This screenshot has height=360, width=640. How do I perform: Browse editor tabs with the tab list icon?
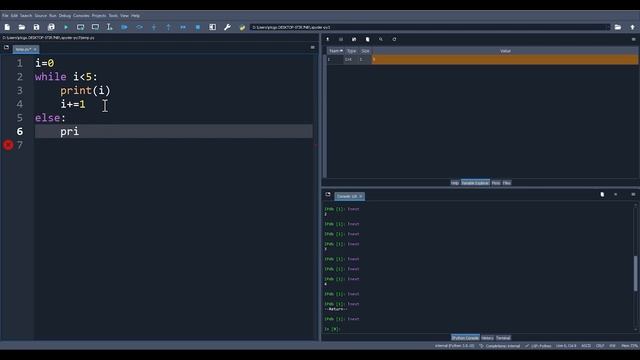tap(6, 47)
